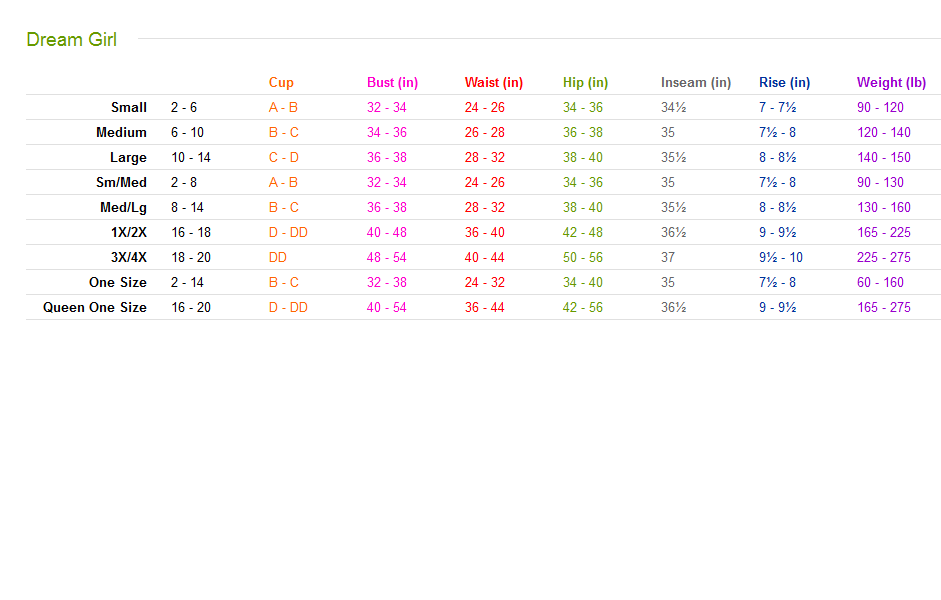Screen dimensions: 941x600
Task: Click waist value 24 - 32
Action: point(484,283)
